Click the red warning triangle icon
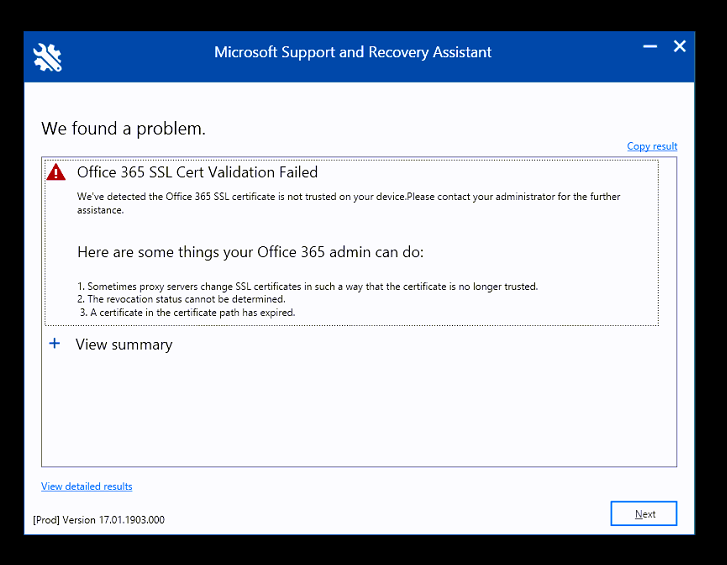727x565 pixels. tap(56, 172)
